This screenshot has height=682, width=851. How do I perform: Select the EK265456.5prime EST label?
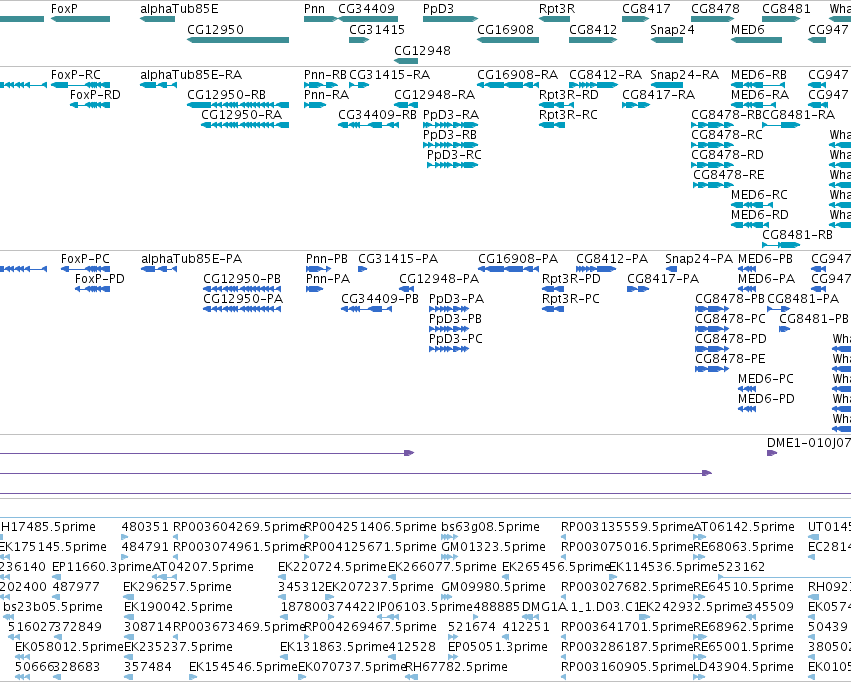(556, 566)
